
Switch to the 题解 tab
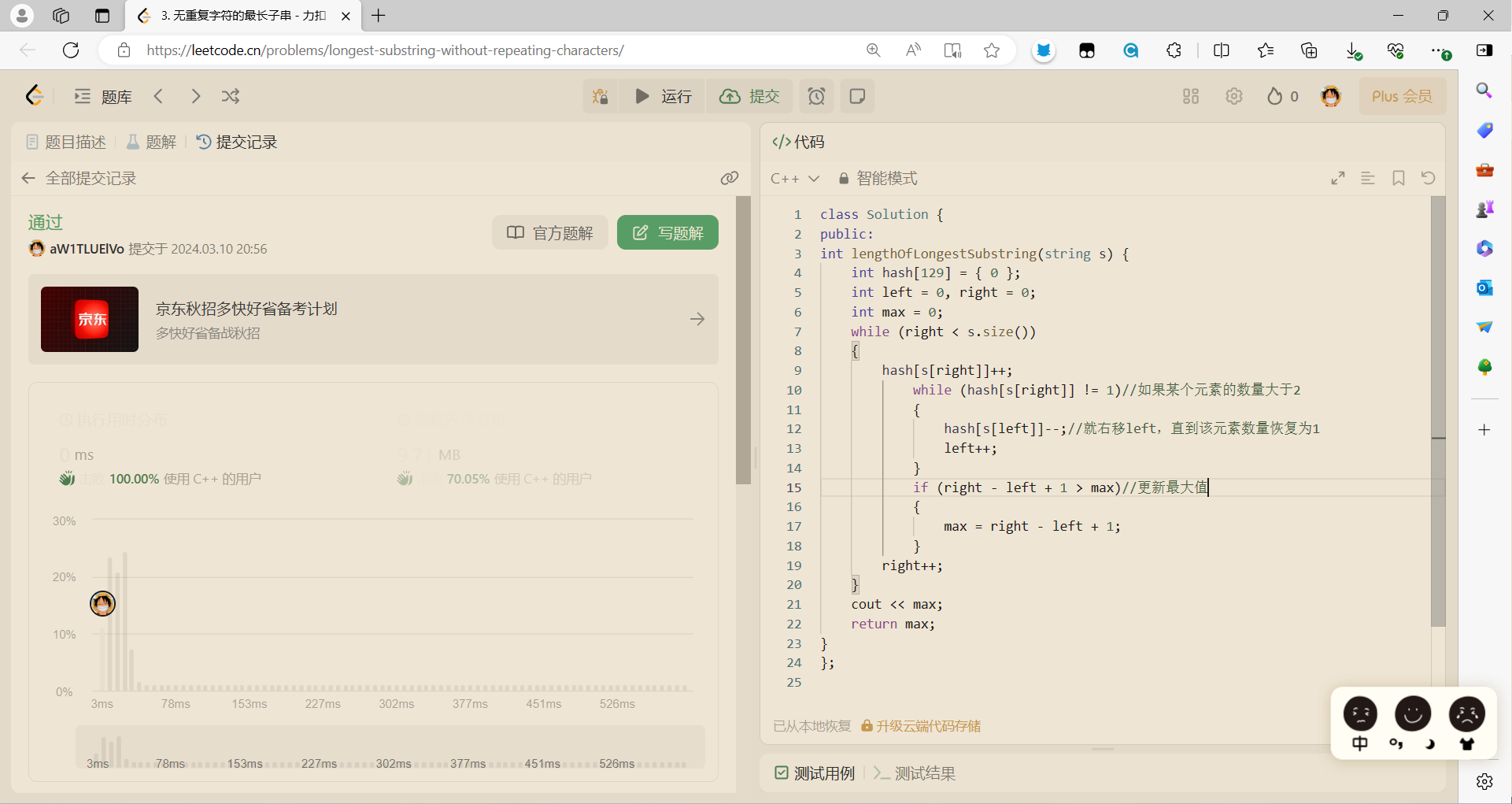pos(151,142)
